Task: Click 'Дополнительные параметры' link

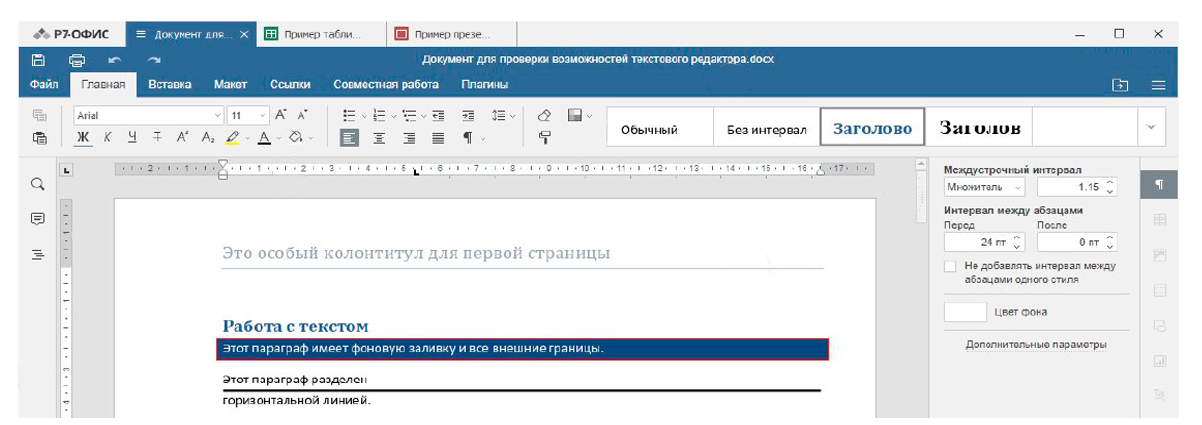Action: 1036,345
